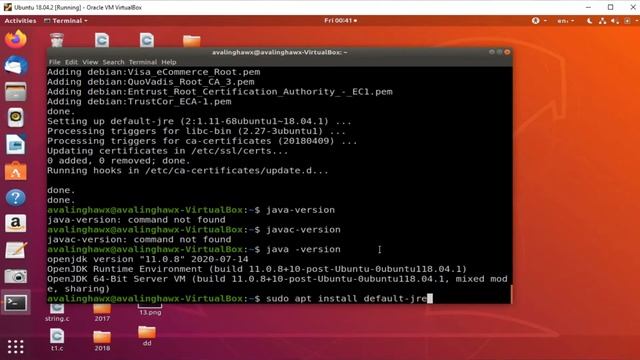
Task: Click 'Adding debian:Visa_eCommerce_Root.pem' line
Action: click(x=153, y=72)
